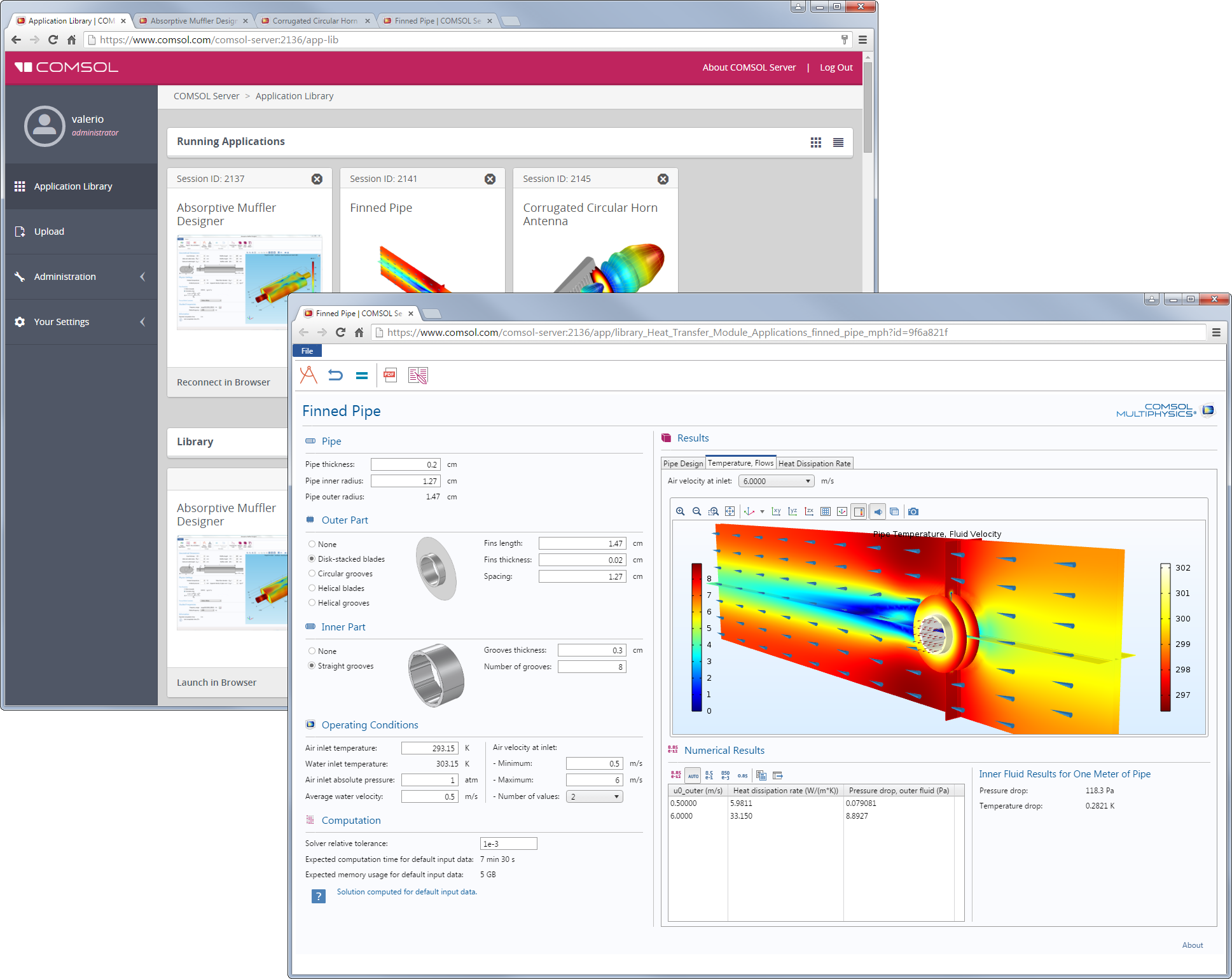Select full precision 8.85e-12 icon
Screen dimensions: 1232x979
[675, 775]
